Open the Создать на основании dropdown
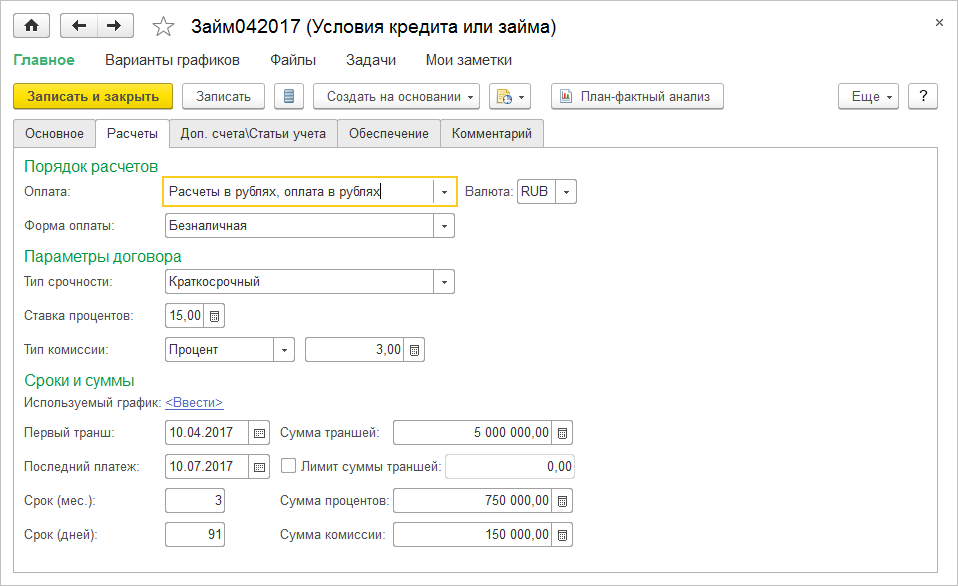The height and width of the screenshot is (586, 958). pos(397,97)
